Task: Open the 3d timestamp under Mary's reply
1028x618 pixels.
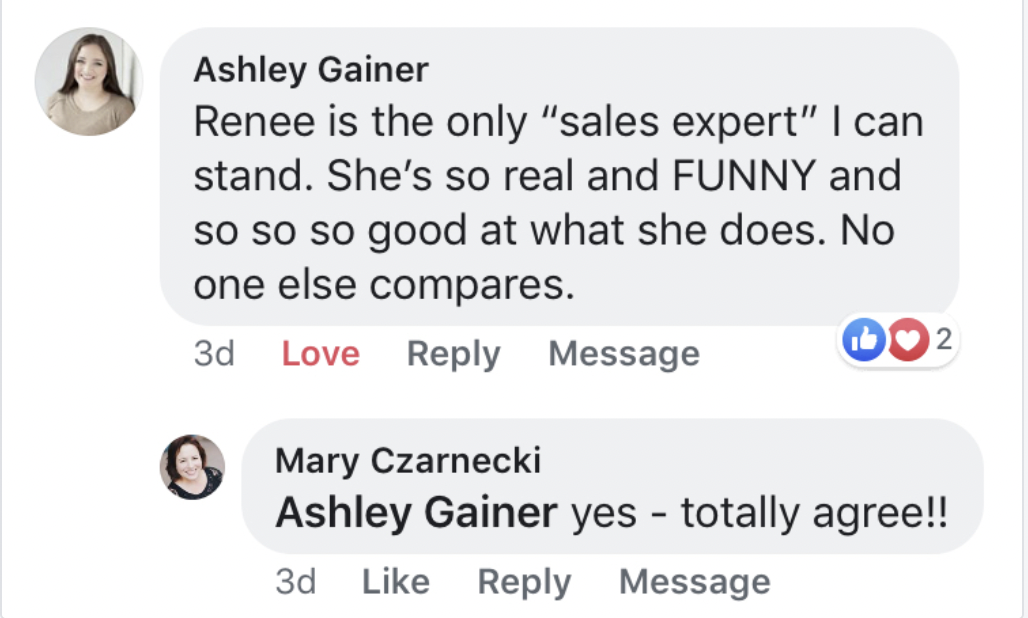Action: coord(295,582)
